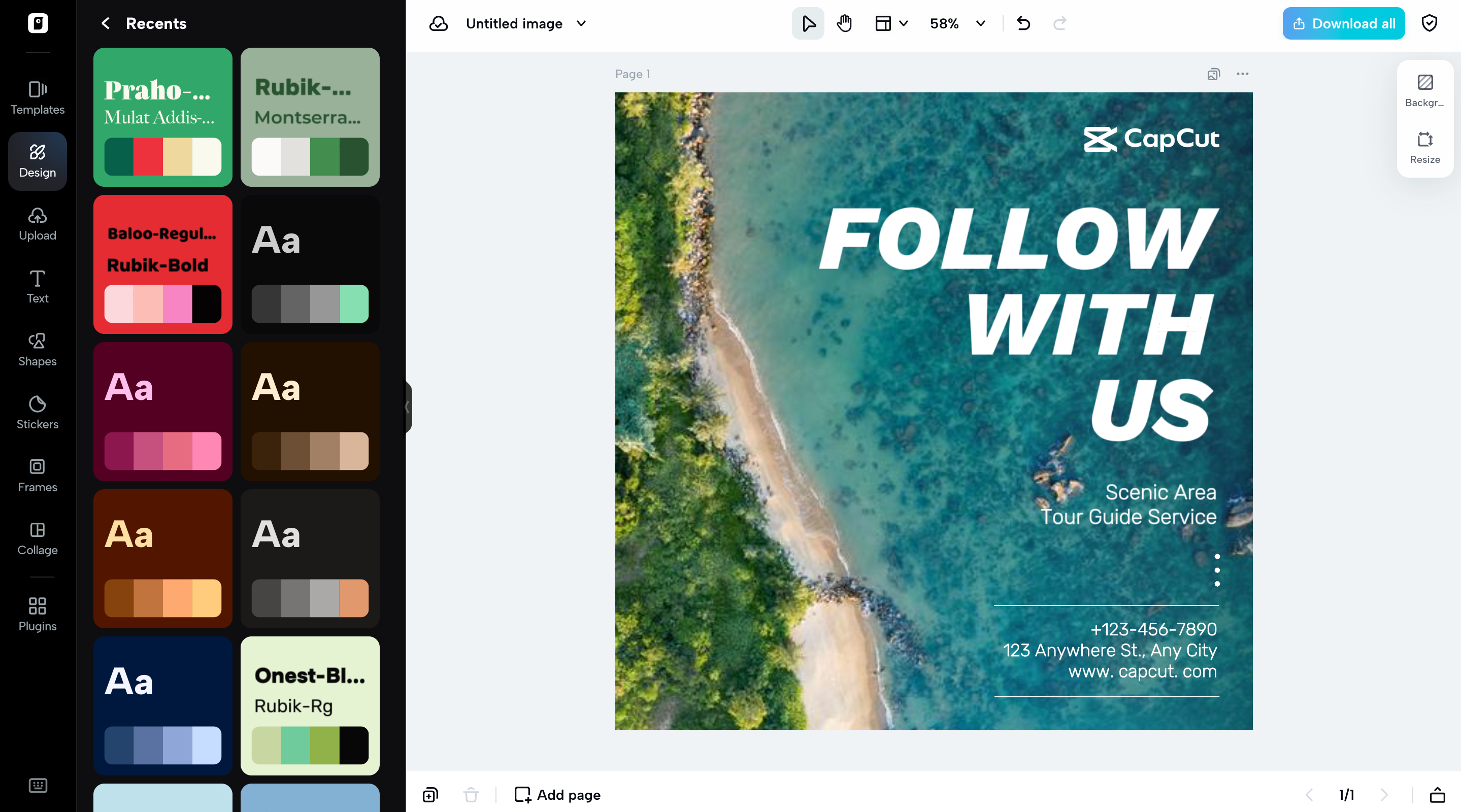Open the Stickers panel
This screenshot has width=1461, height=812.
(37, 412)
